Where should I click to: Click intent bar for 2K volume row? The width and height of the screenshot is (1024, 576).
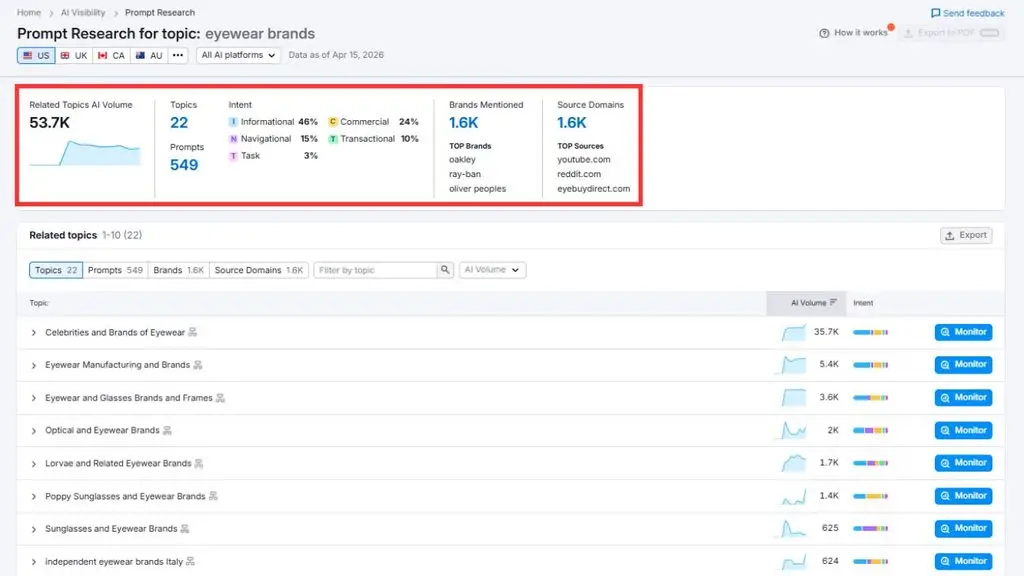[x=871, y=430]
